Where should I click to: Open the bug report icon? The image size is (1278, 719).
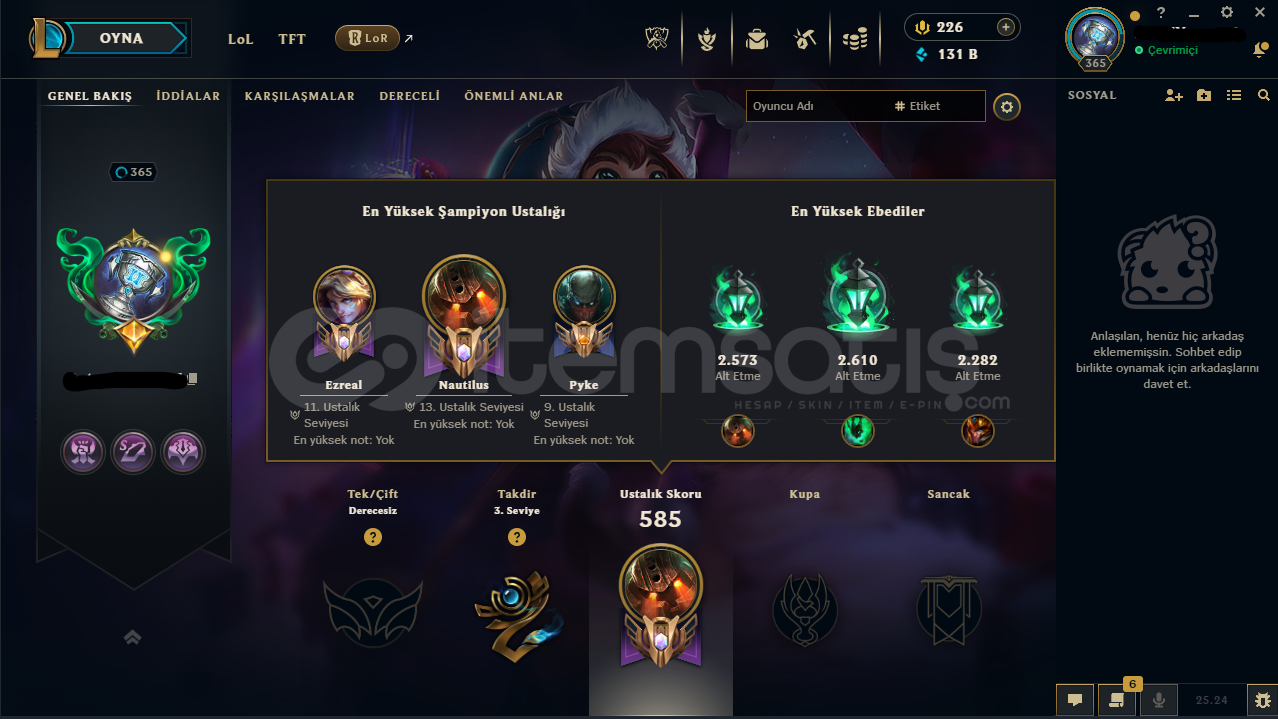coord(1262,700)
